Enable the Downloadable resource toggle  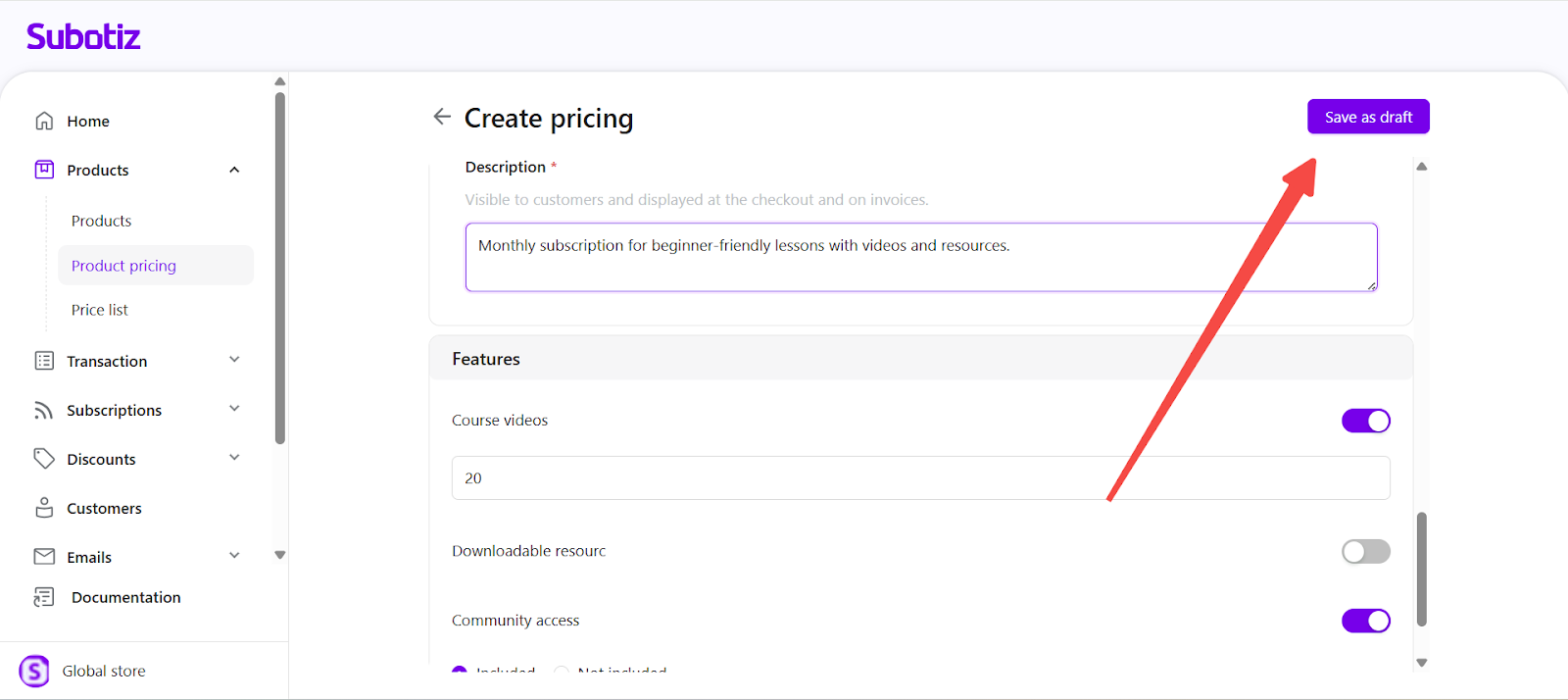(1365, 551)
